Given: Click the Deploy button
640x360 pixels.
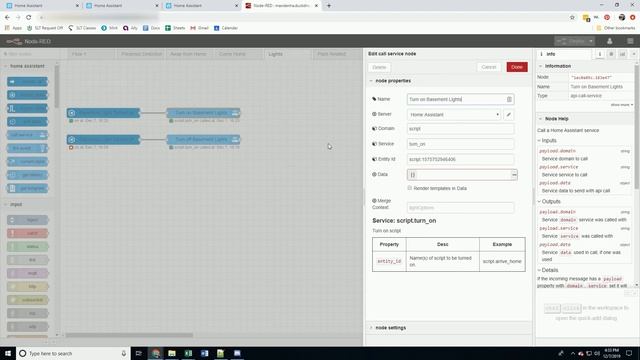Looking at the screenshot, I should coord(572,41).
